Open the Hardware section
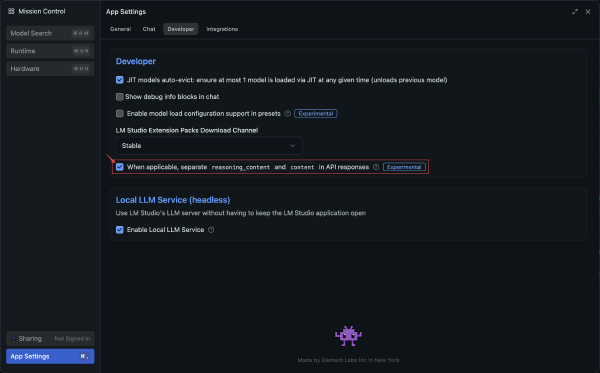This screenshot has width=600, height=373. (x=50, y=68)
